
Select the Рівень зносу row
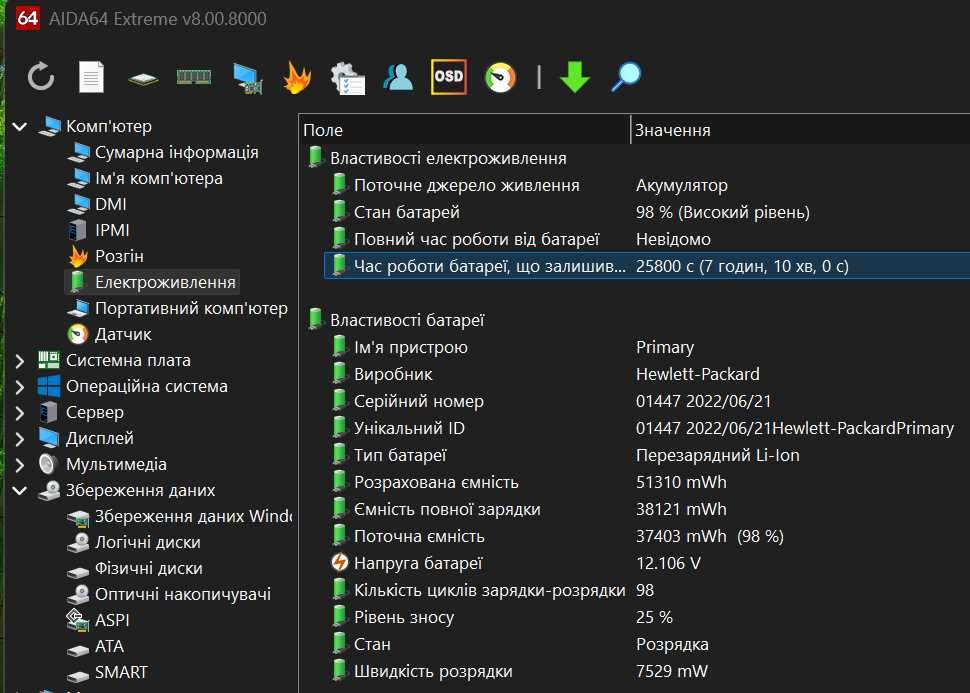[x=646, y=618]
